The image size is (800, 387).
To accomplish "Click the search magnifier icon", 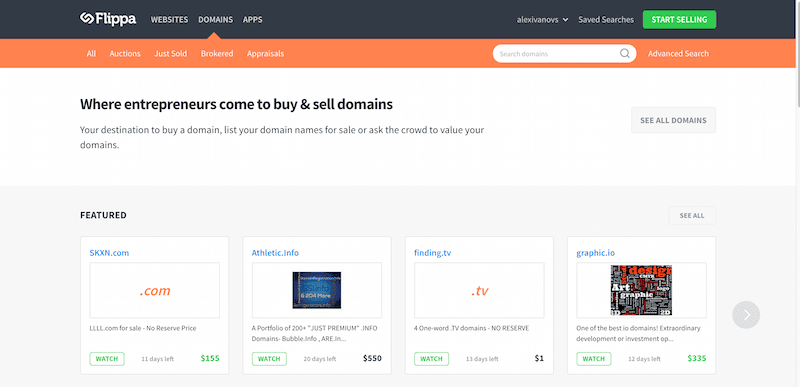I will [624, 54].
